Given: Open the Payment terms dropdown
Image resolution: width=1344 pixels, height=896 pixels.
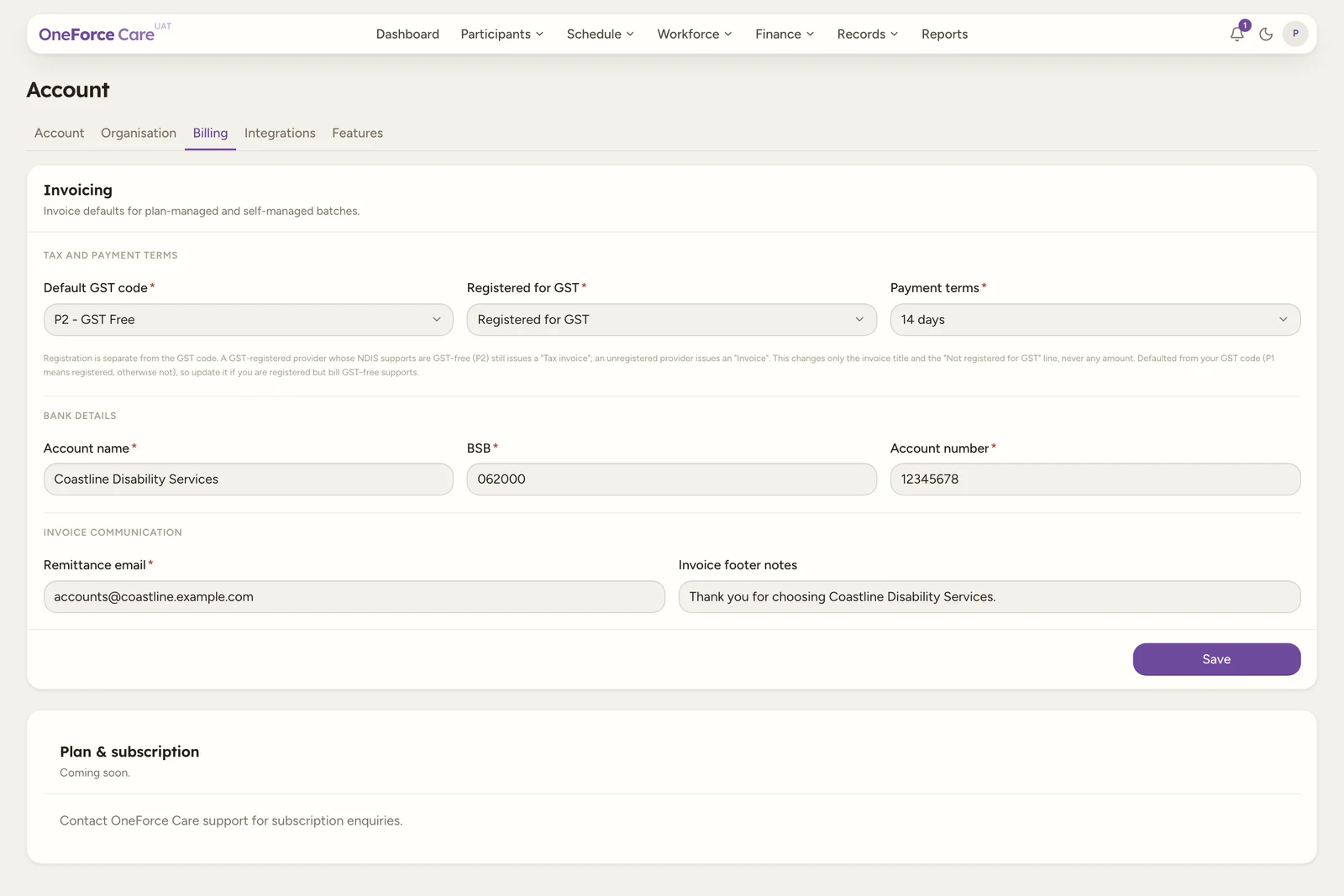Looking at the screenshot, I should (1095, 320).
